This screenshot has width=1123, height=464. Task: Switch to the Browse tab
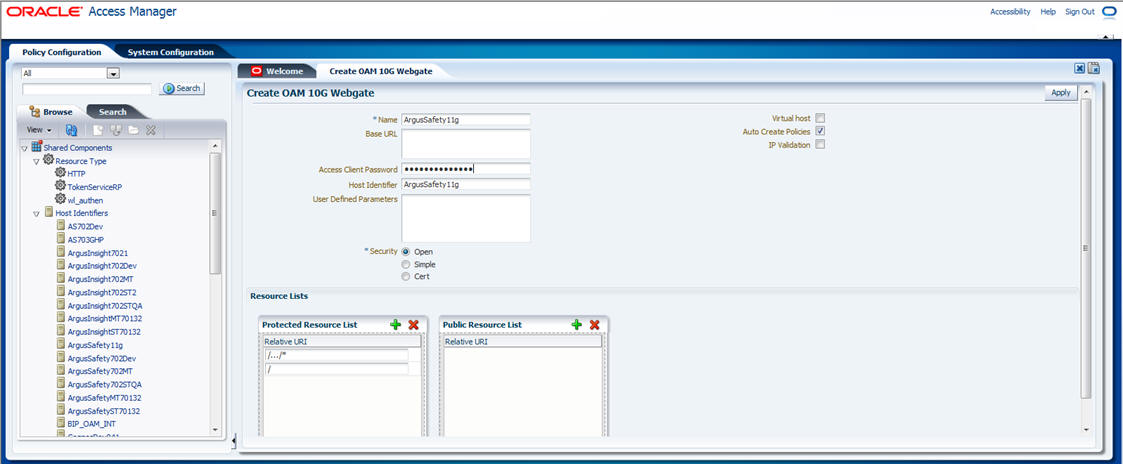point(52,112)
